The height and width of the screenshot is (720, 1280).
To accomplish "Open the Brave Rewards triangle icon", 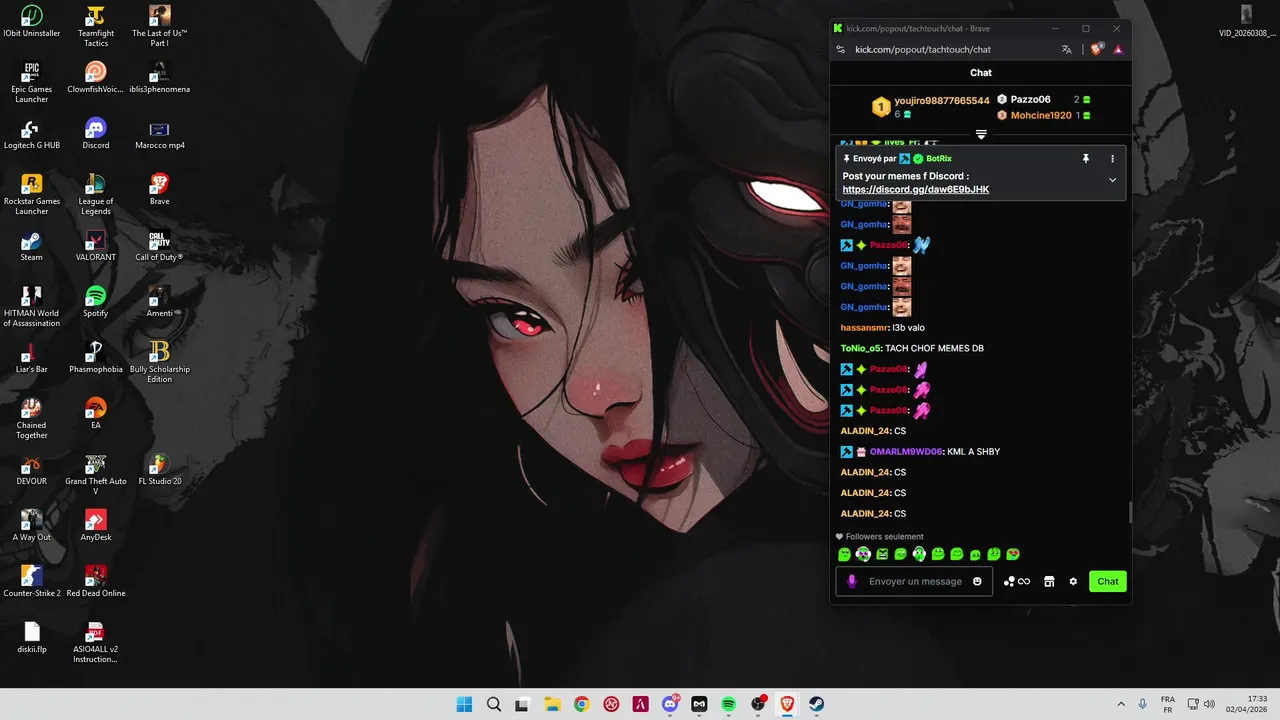I will (1118, 49).
